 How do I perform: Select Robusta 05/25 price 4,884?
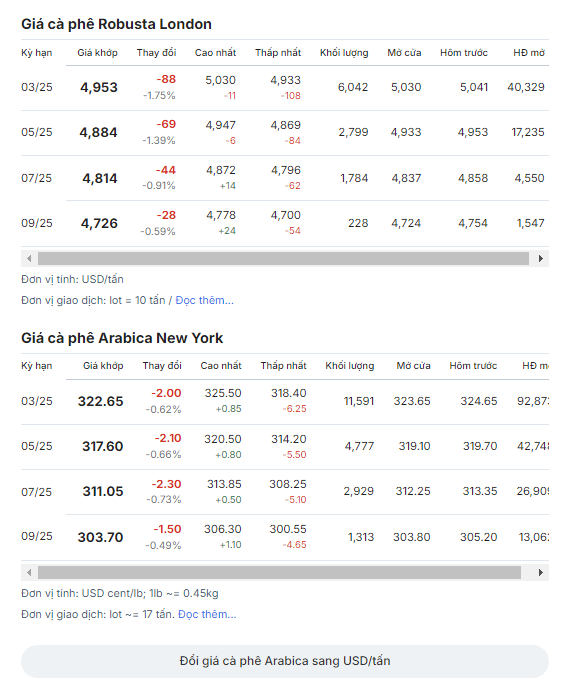click(99, 133)
